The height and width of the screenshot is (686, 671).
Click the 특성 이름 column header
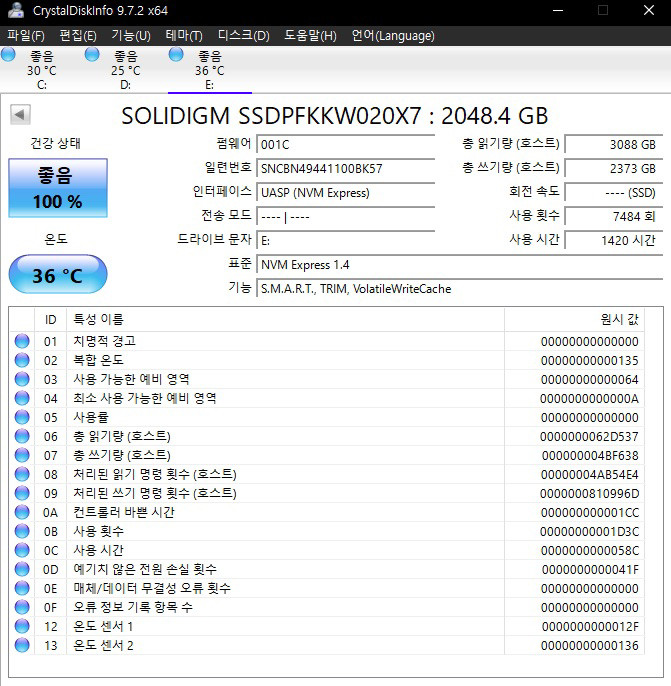click(x=285, y=319)
